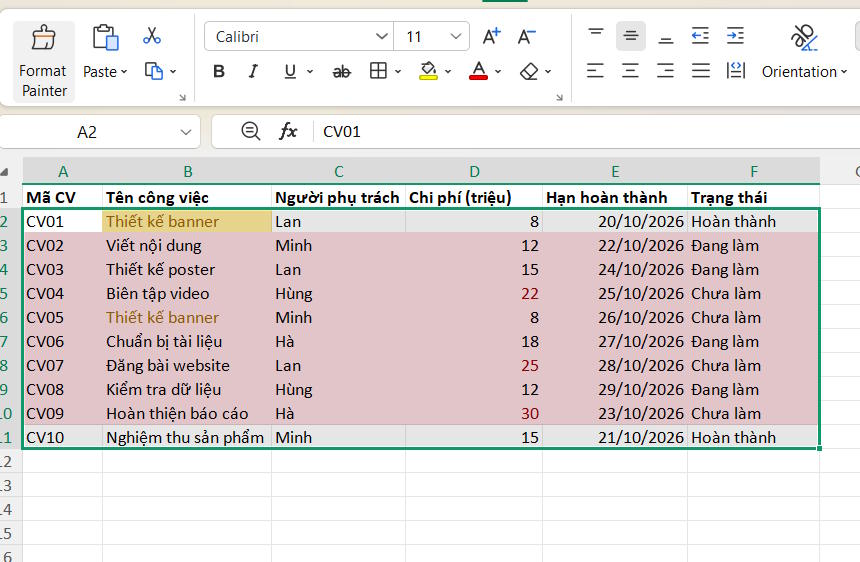Expand borders dropdown arrow
The image size is (860, 562).
pyautogui.click(x=398, y=71)
